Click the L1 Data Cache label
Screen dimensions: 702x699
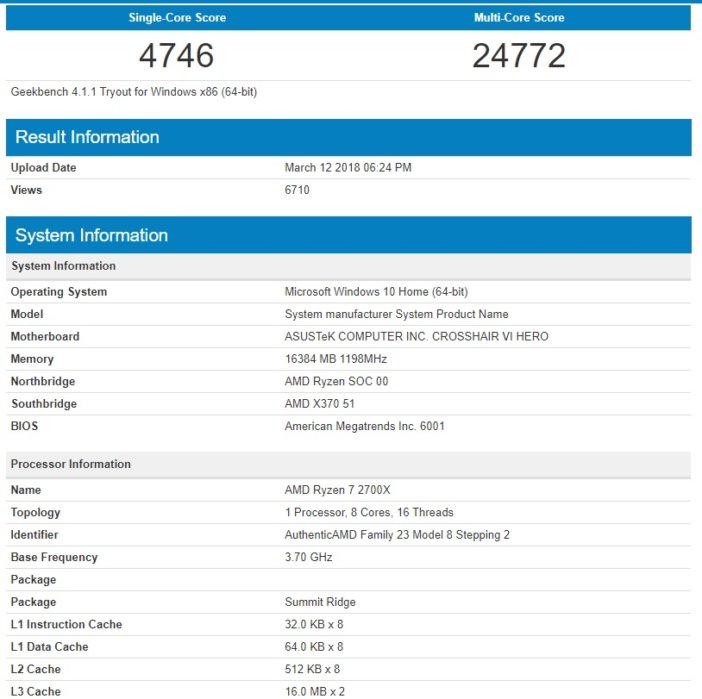pyautogui.click(x=49, y=647)
